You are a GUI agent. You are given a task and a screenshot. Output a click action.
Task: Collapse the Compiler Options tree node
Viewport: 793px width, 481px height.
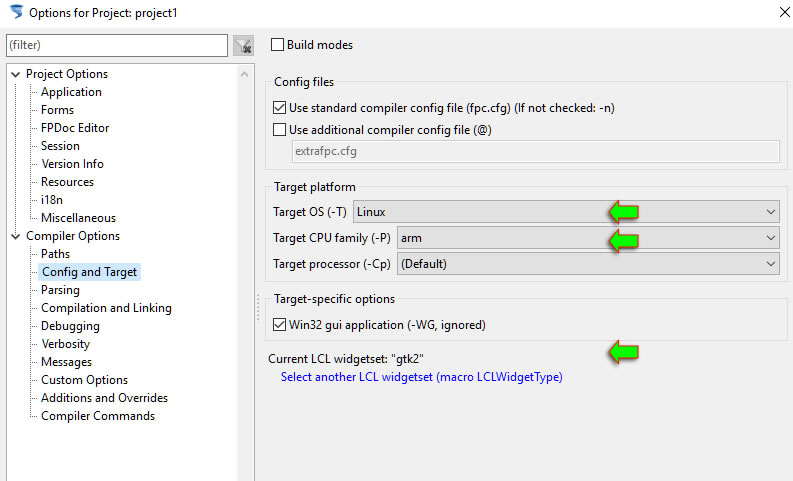click(x=16, y=236)
